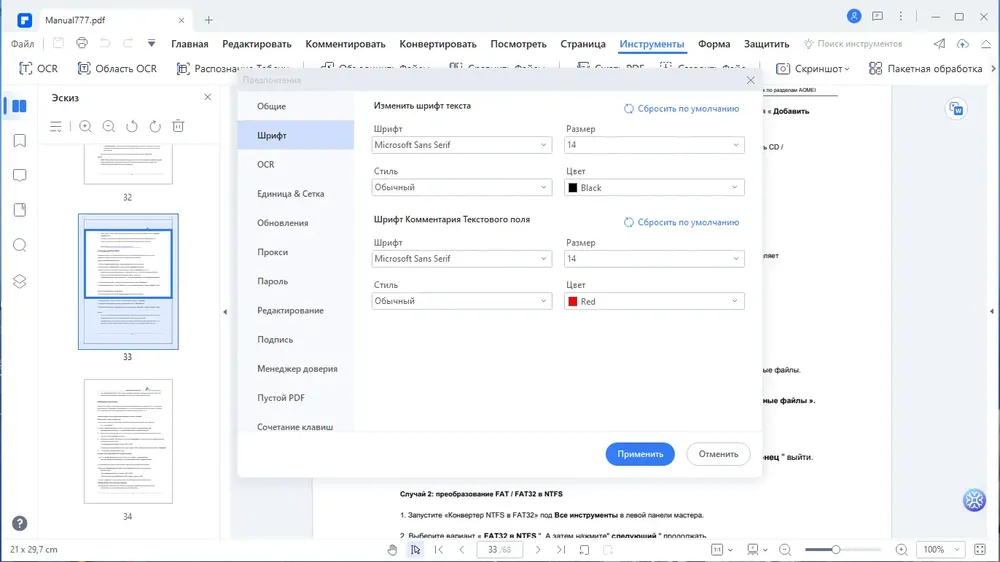Click the undo arrow in quick access bar
Screen dimensions: 1000x562
point(105,43)
